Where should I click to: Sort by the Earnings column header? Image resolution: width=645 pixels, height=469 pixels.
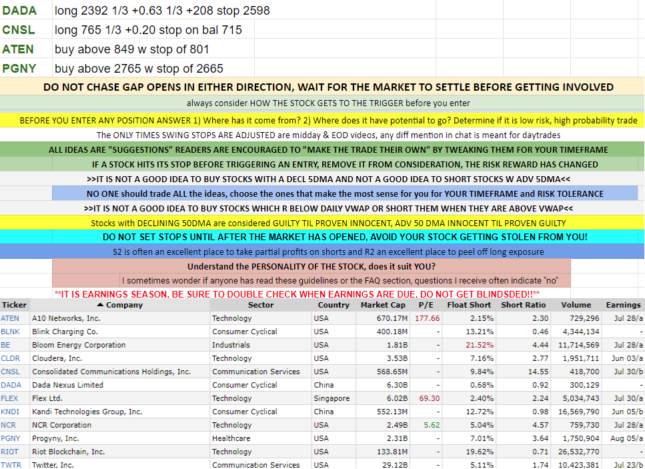(x=623, y=305)
